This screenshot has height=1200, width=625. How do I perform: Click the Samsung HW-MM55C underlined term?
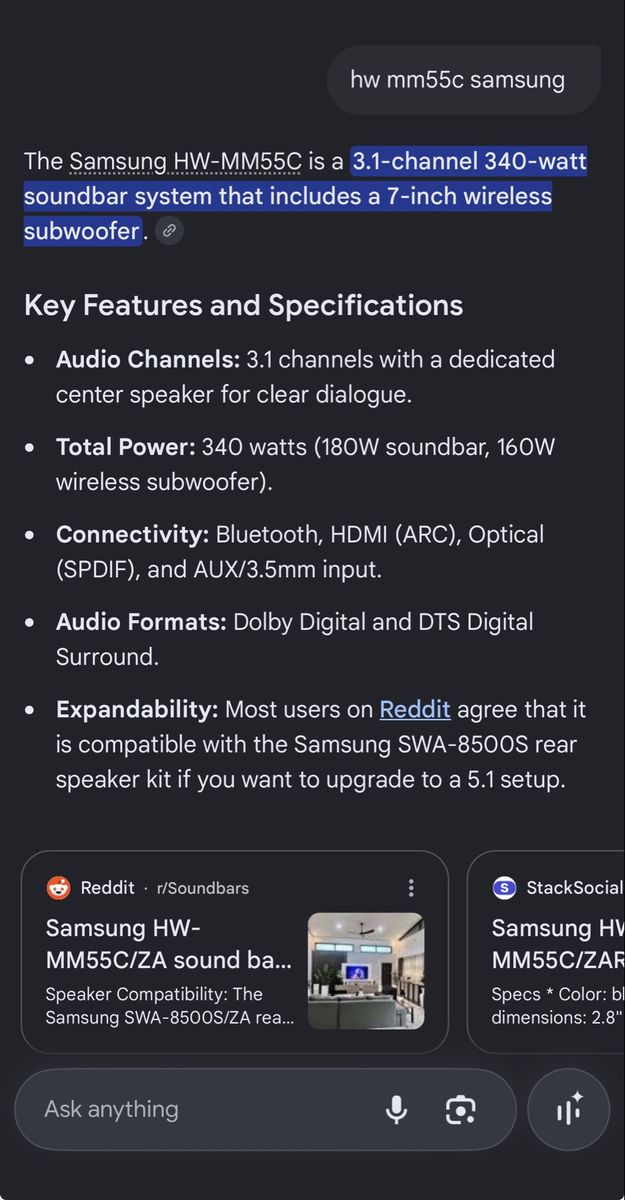(x=185, y=162)
